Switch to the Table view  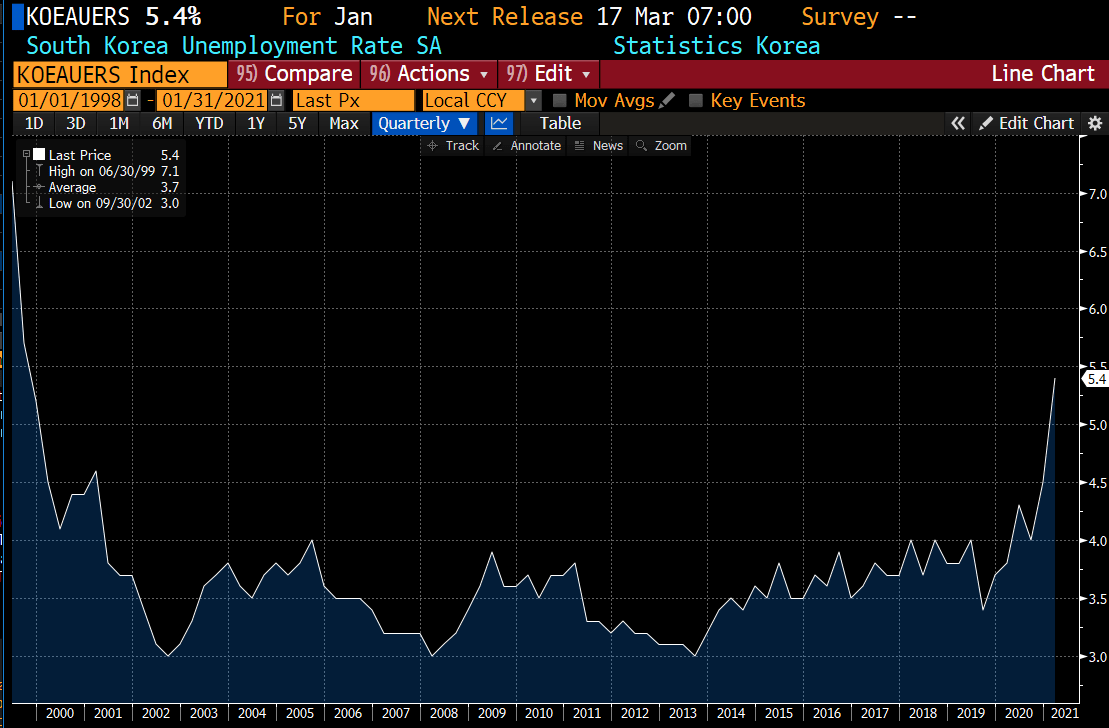click(x=560, y=123)
